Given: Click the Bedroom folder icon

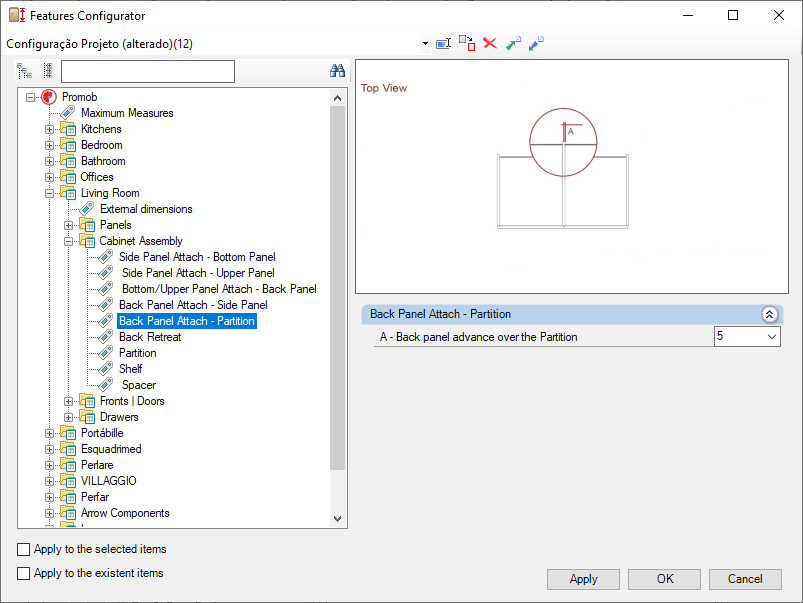Looking at the screenshot, I should click(x=68, y=145).
